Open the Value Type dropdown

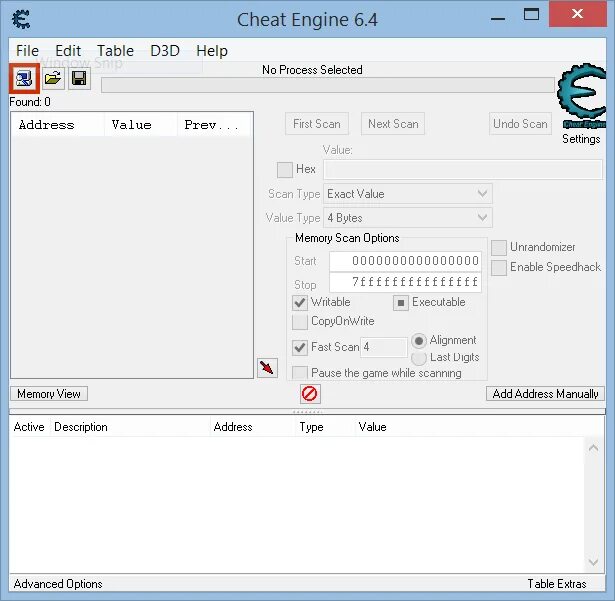pyautogui.click(x=408, y=218)
